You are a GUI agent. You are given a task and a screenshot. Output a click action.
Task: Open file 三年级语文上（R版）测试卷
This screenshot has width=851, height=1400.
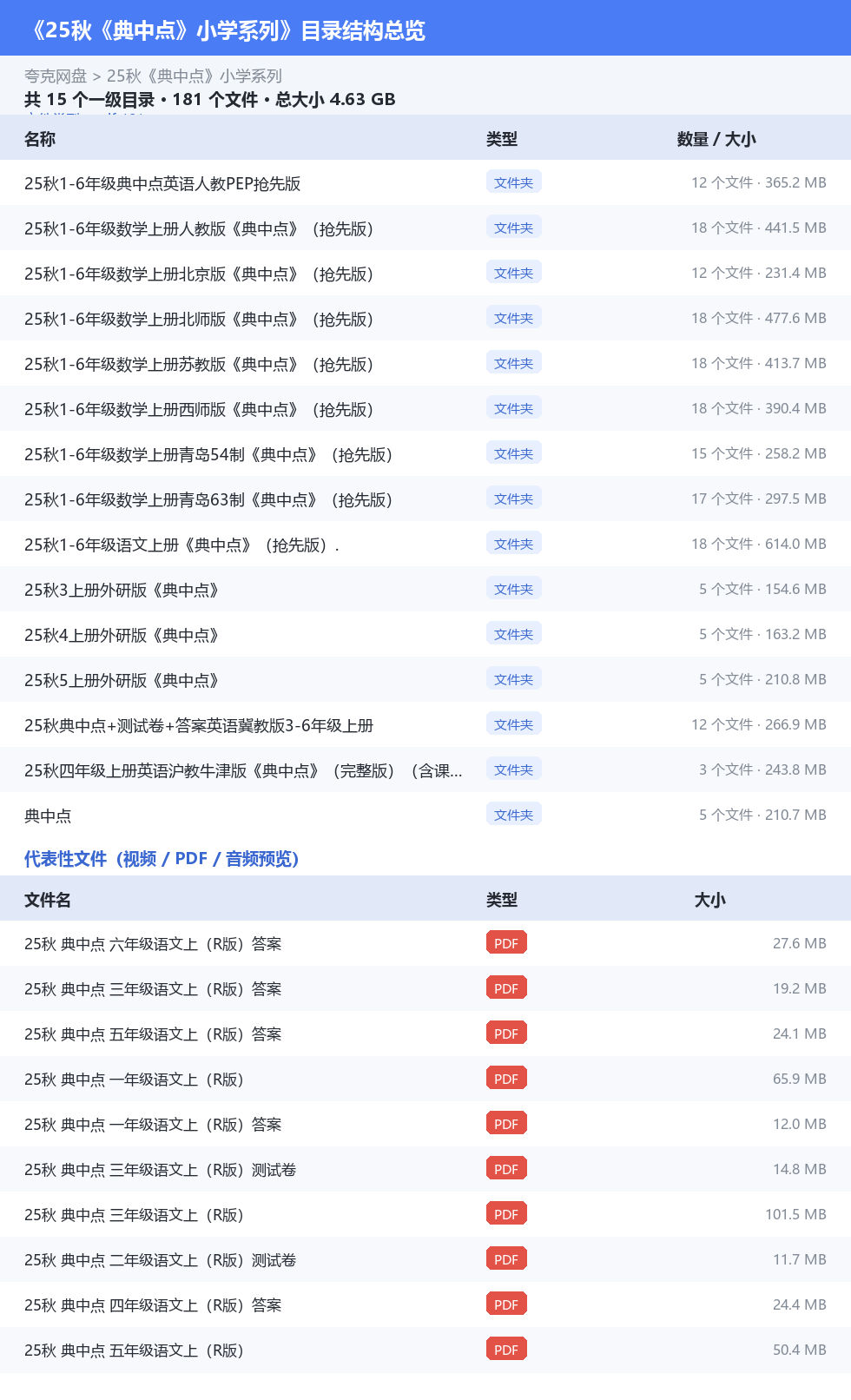(x=161, y=1170)
